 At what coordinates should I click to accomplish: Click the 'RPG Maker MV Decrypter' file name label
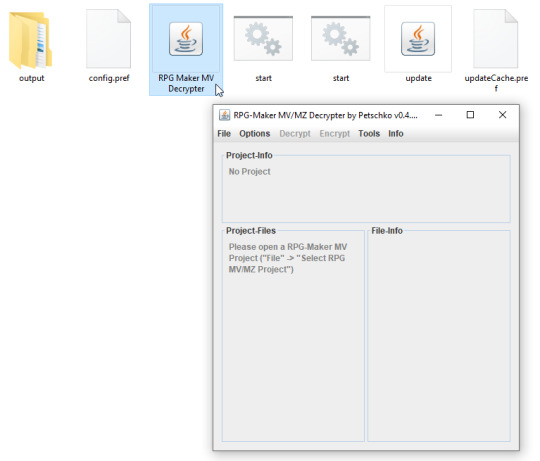coord(186,83)
